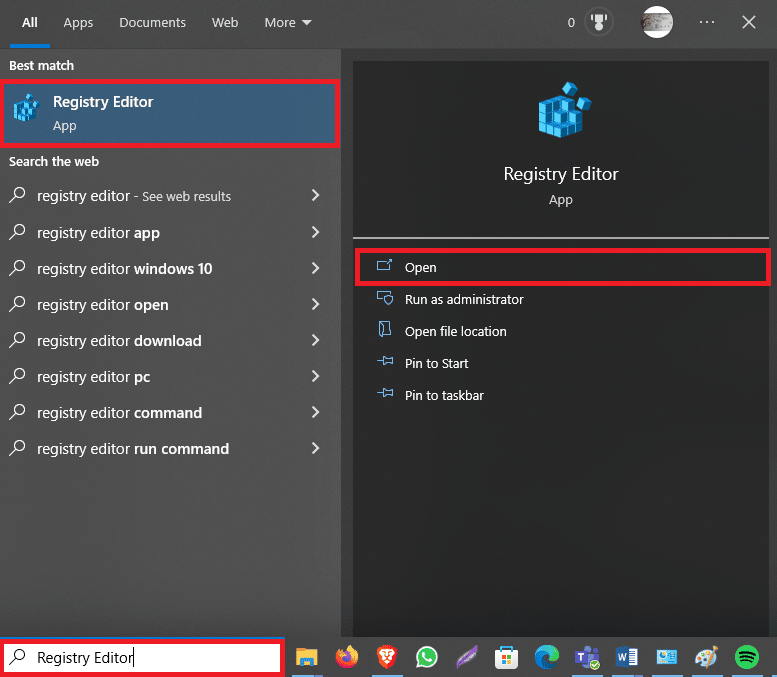Image resolution: width=777 pixels, height=677 pixels.
Task: Open Paint from the taskbar
Action: (706, 657)
